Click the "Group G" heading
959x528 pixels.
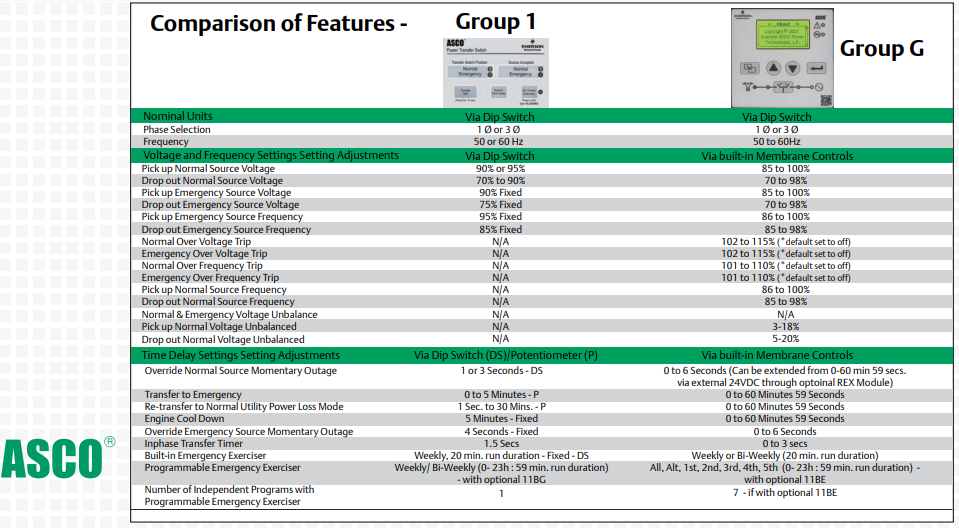pos(882,48)
